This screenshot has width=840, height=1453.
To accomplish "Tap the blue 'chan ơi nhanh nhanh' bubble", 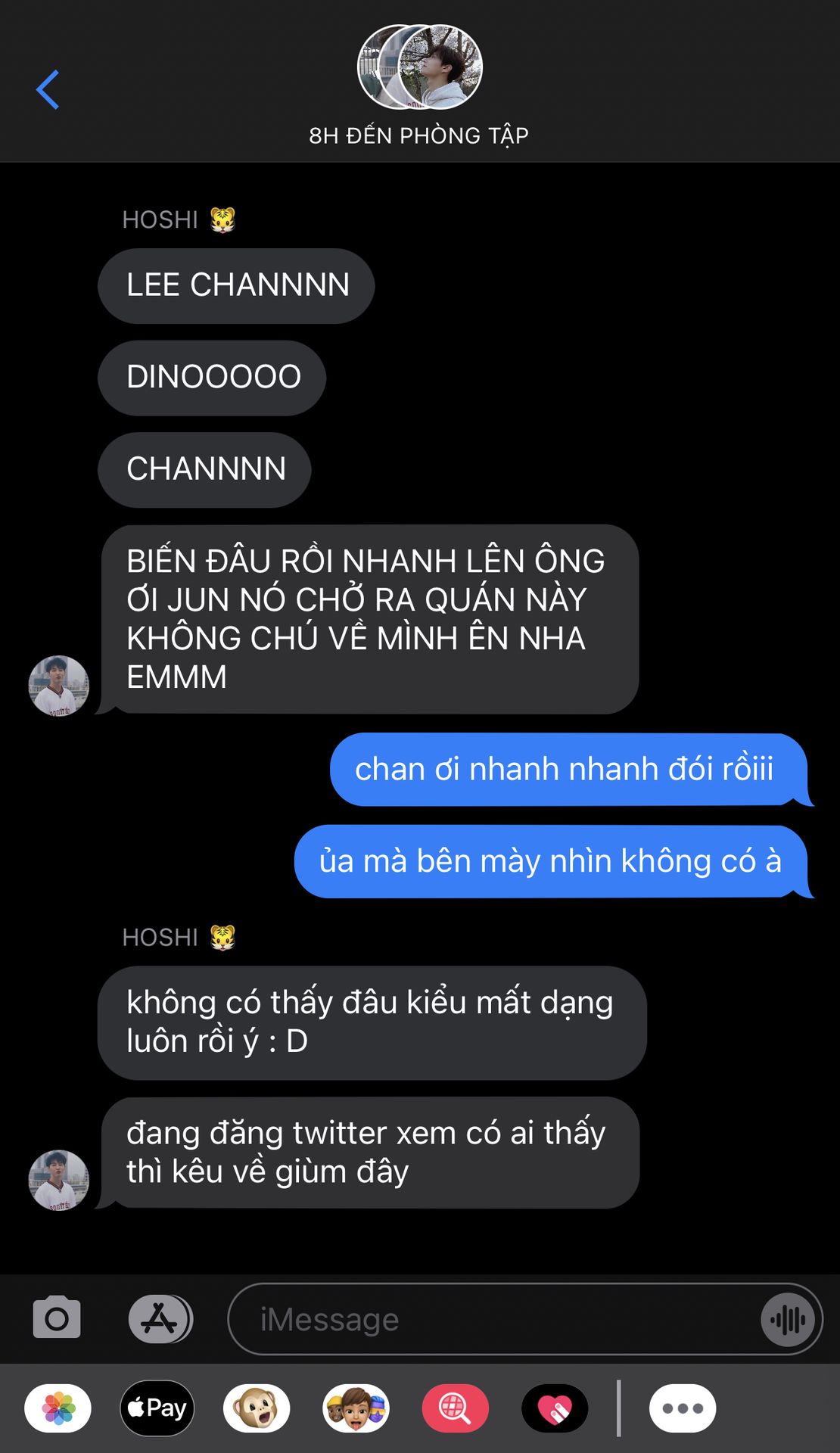I will click(571, 770).
